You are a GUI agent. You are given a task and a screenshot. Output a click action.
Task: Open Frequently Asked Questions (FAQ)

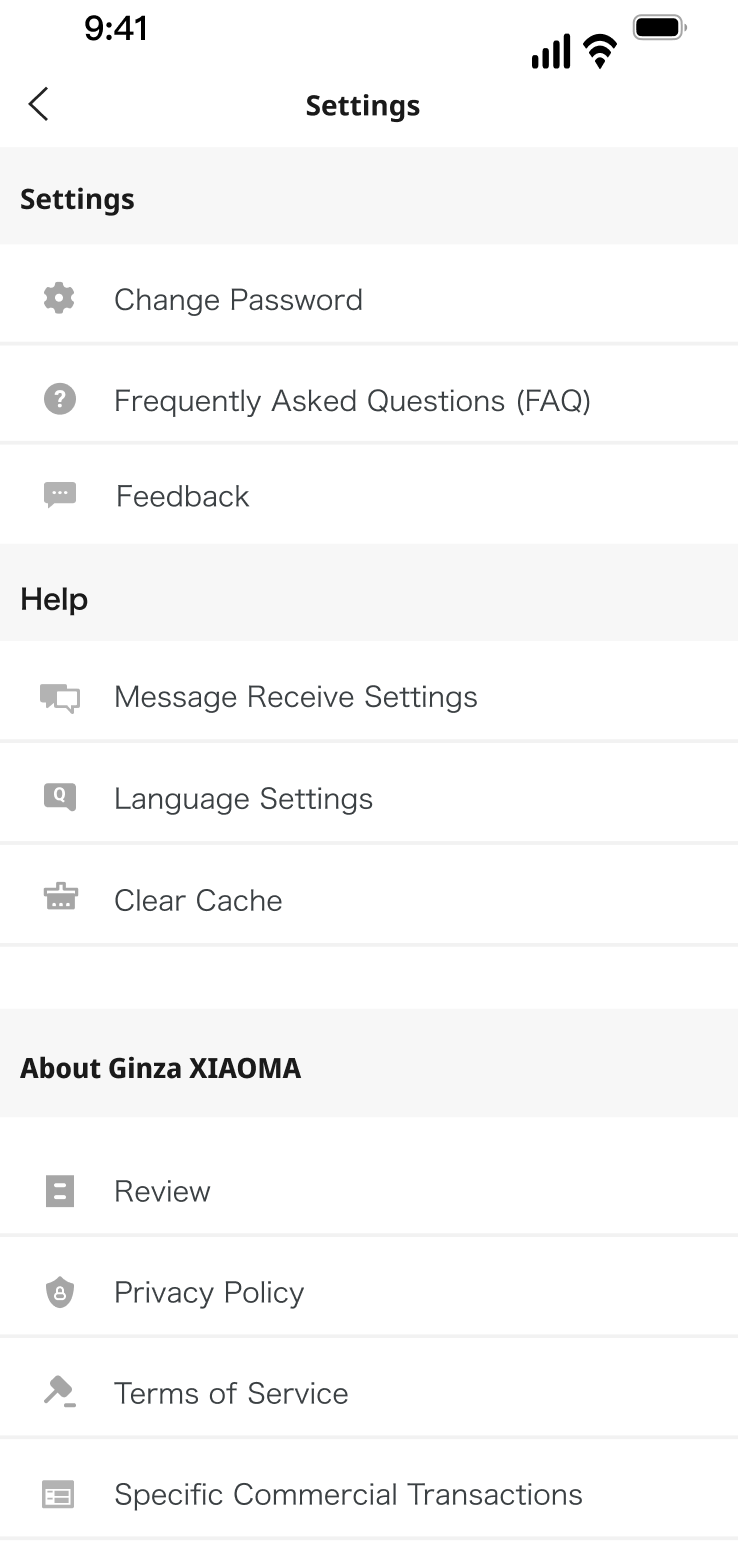pyautogui.click(x=352, y=401)
